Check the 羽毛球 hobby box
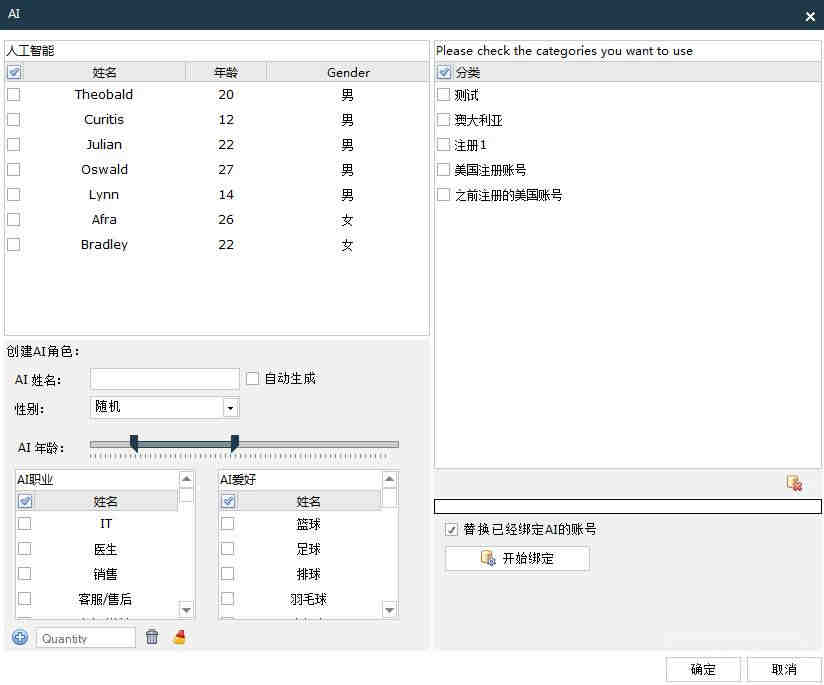 click(228, 599)
